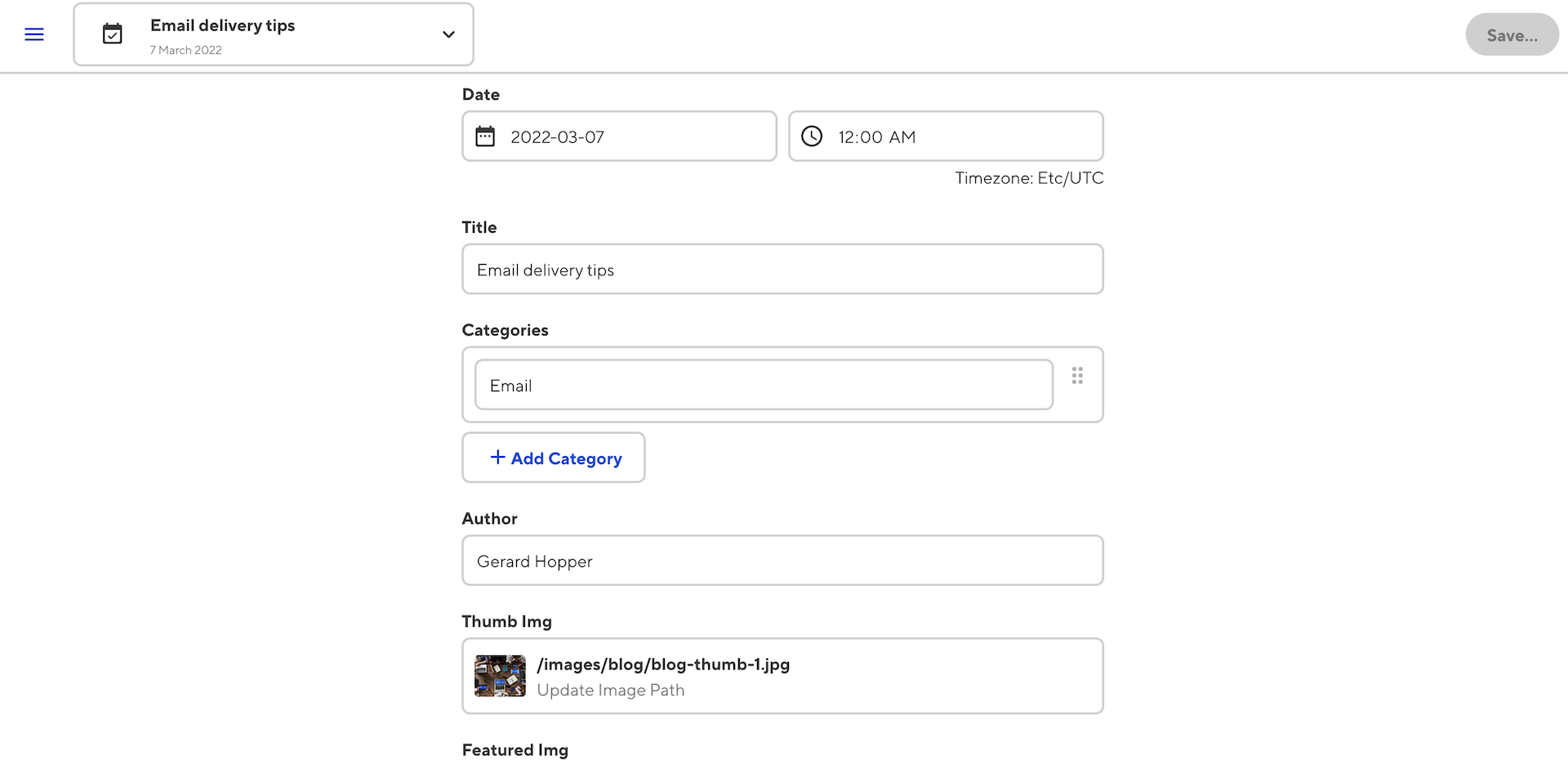The width and height of the screenshot is (1568, 760).
Task: Click Update Image Path
Action: pyautogui.click(x=611, y=691)
